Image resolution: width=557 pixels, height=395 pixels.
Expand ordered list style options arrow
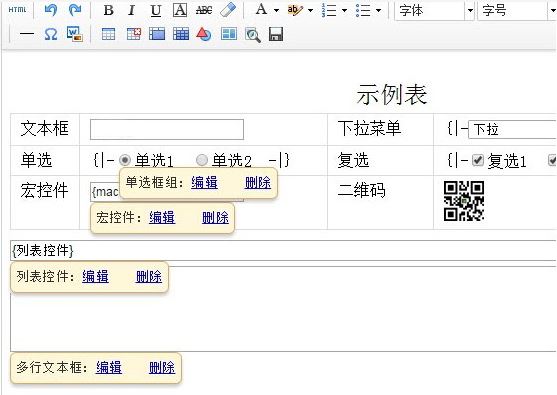[x=344, y=11]
